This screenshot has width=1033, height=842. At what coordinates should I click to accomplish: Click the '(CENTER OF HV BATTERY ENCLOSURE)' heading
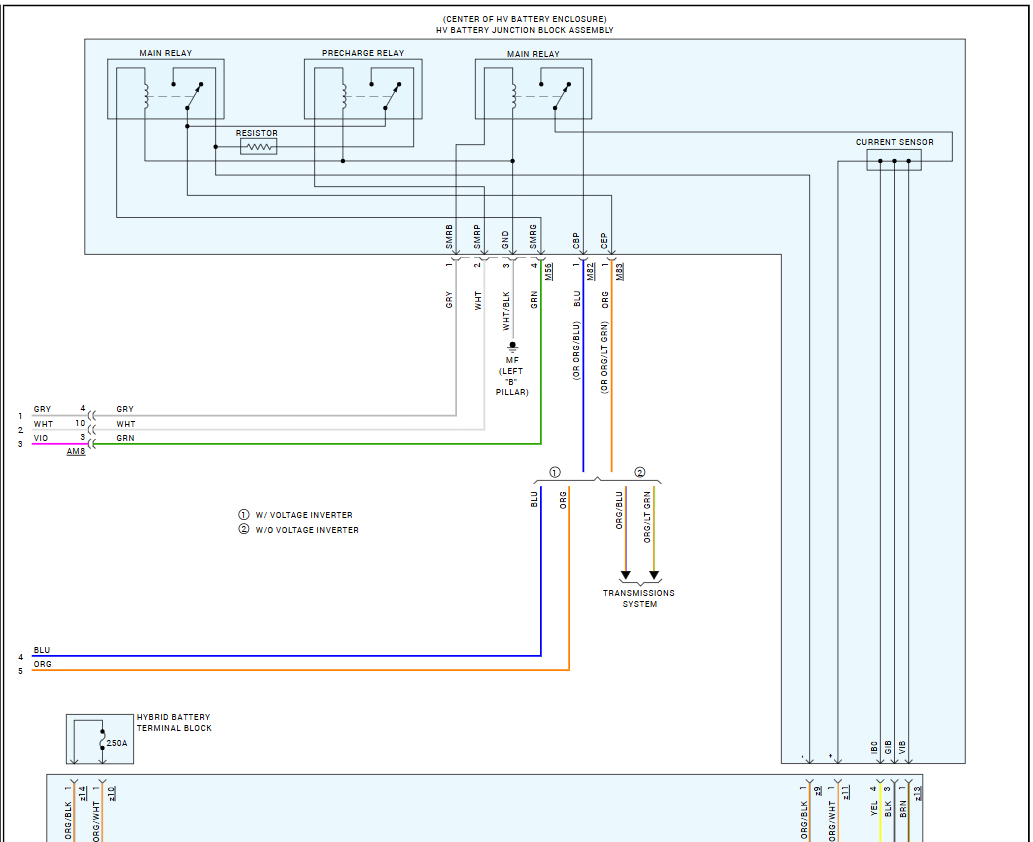pyautogui.click(x=524, y=19)
